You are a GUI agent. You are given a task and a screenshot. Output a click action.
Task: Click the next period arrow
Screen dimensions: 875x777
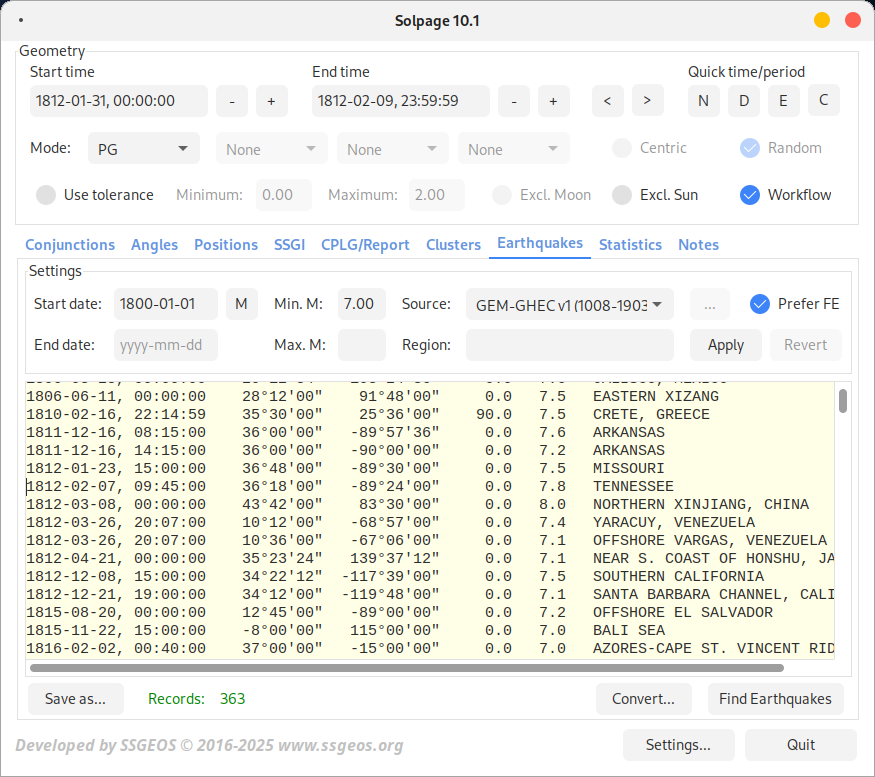click(x=647, y=100)
